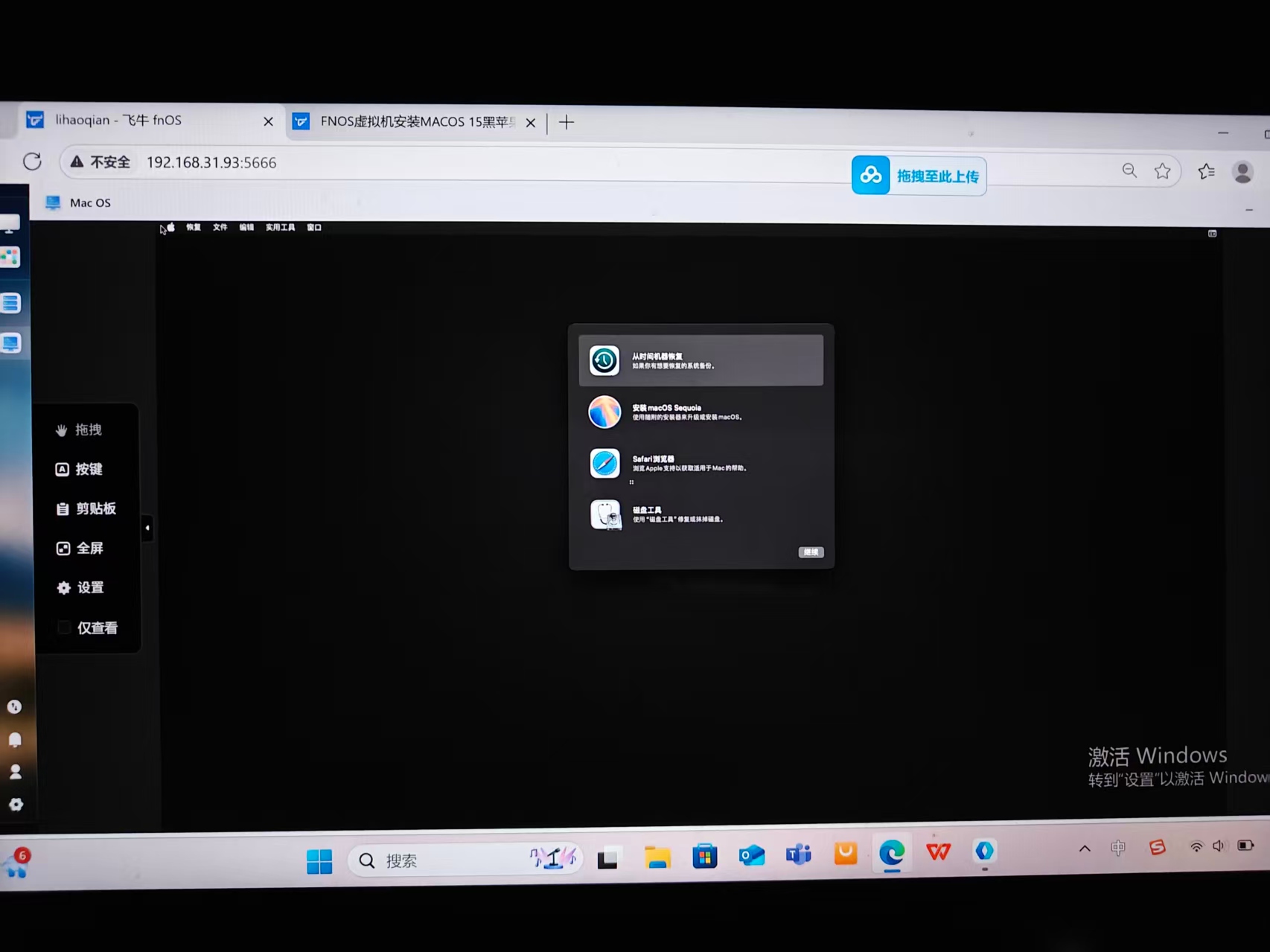Viewport: 1270px width, 952px height.
Task: Select the 安装 macOS Sequoia option row
Action: pyautogui.click(x=701, y=412)
